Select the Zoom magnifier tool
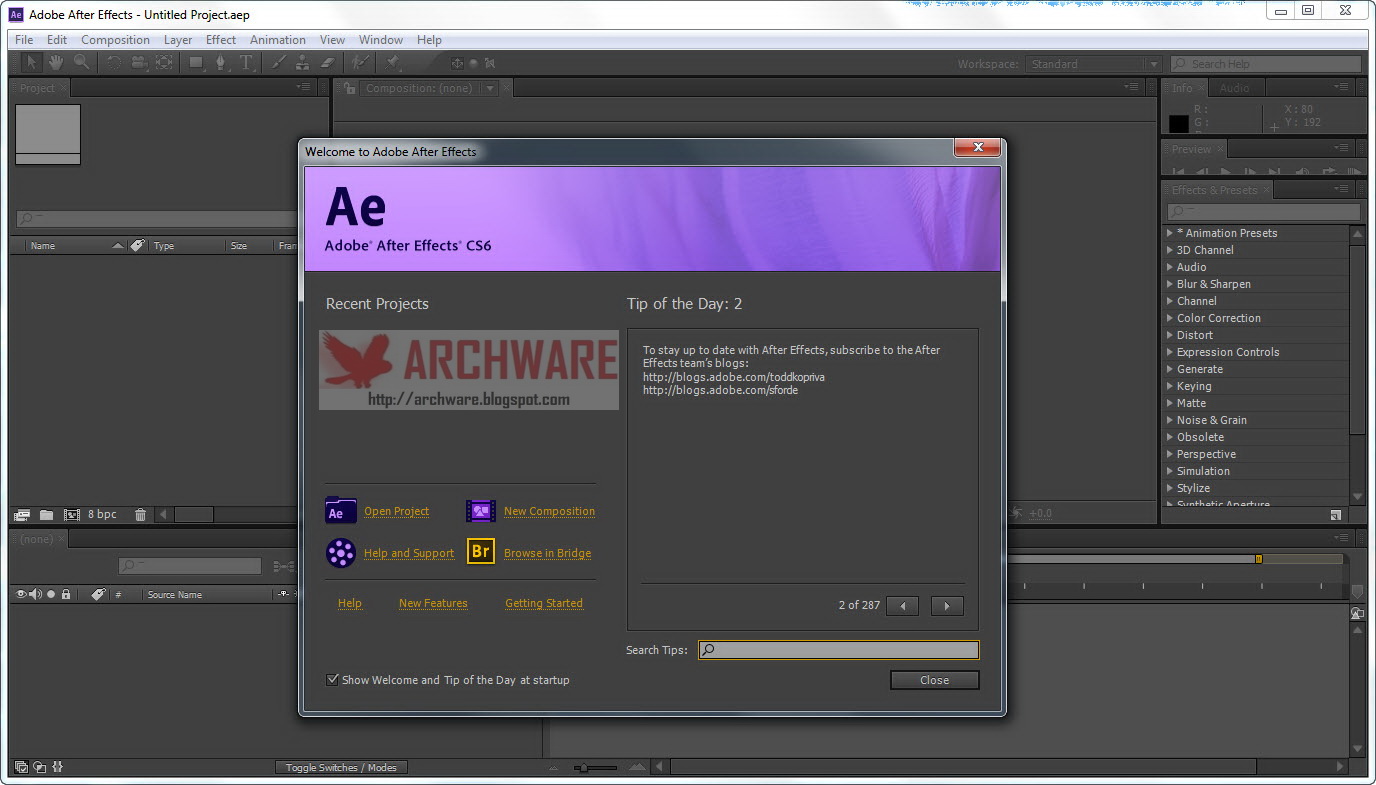The image size is (1376, 785). coord(81,63)
